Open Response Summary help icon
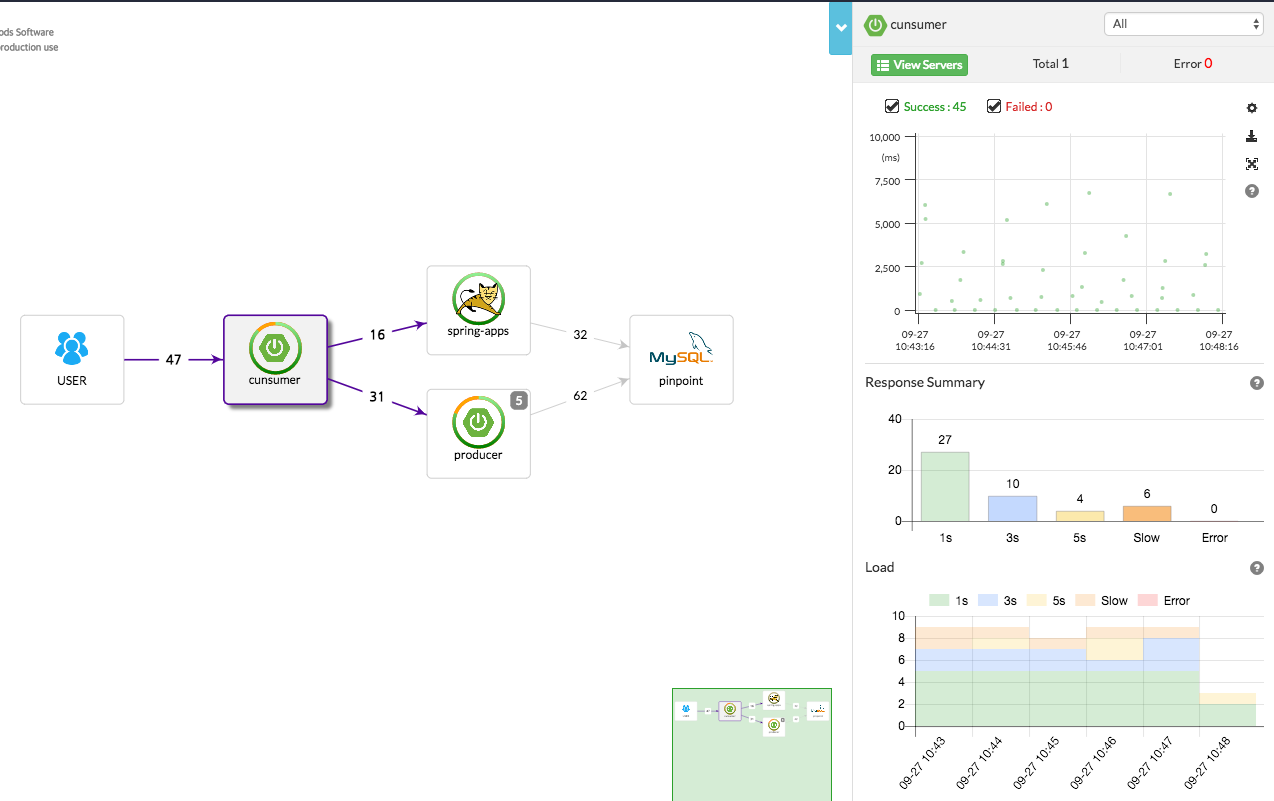The width and height of the screenshot is (1274, 801). (1257, 383)
